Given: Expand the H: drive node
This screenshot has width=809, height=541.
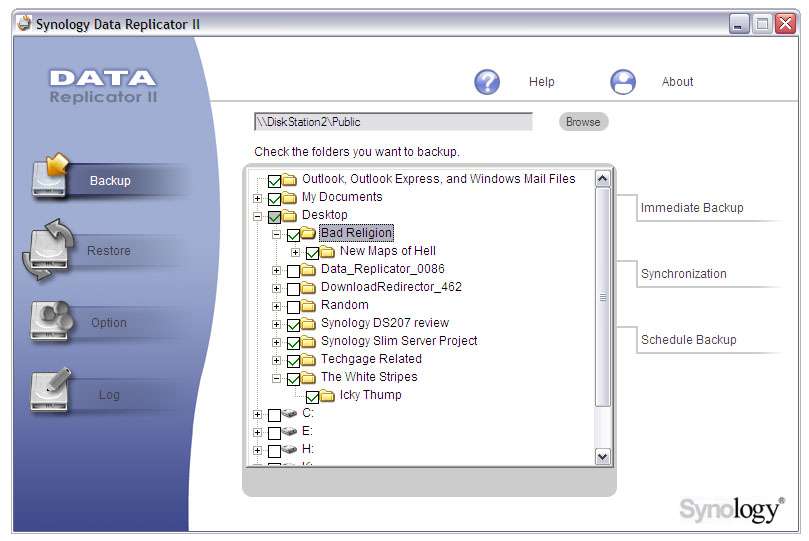Looking at the screenshot, I should pos(257,451).
